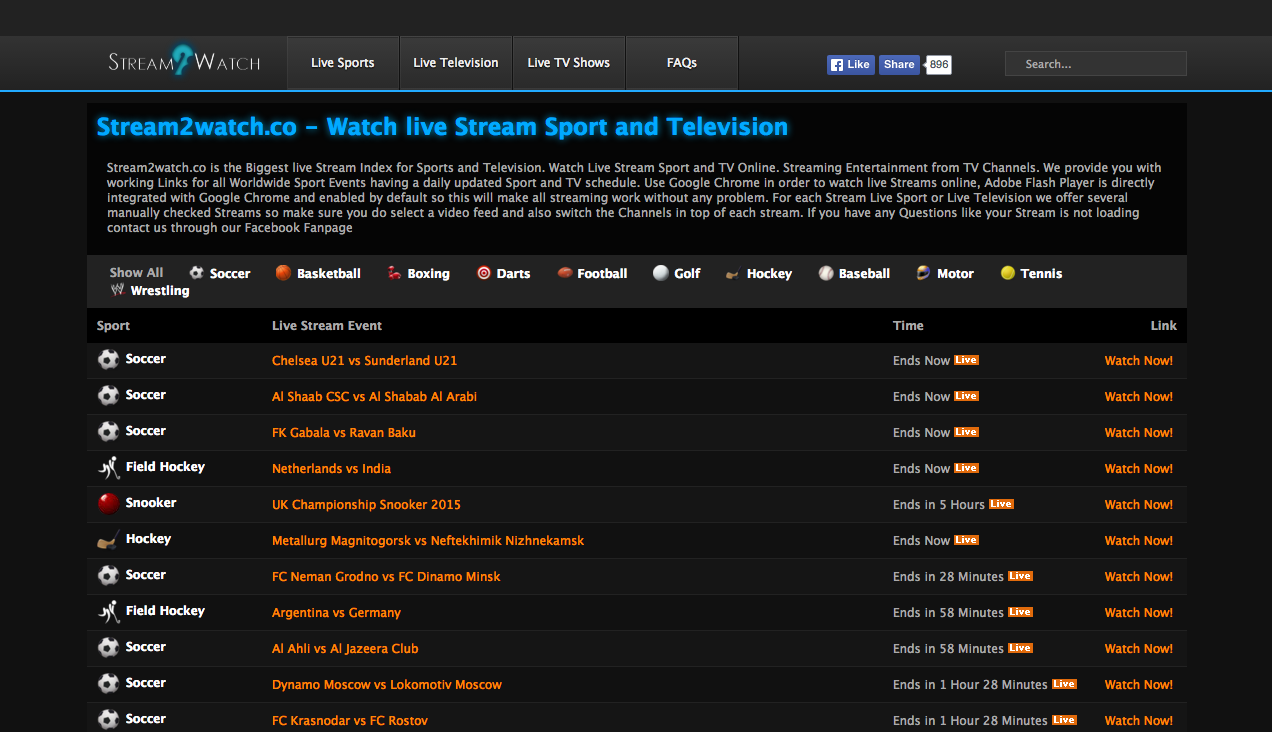Screen dimensions: 1272x732
Task: Go to Live TV Shows tab
Action: click(568, 63)
